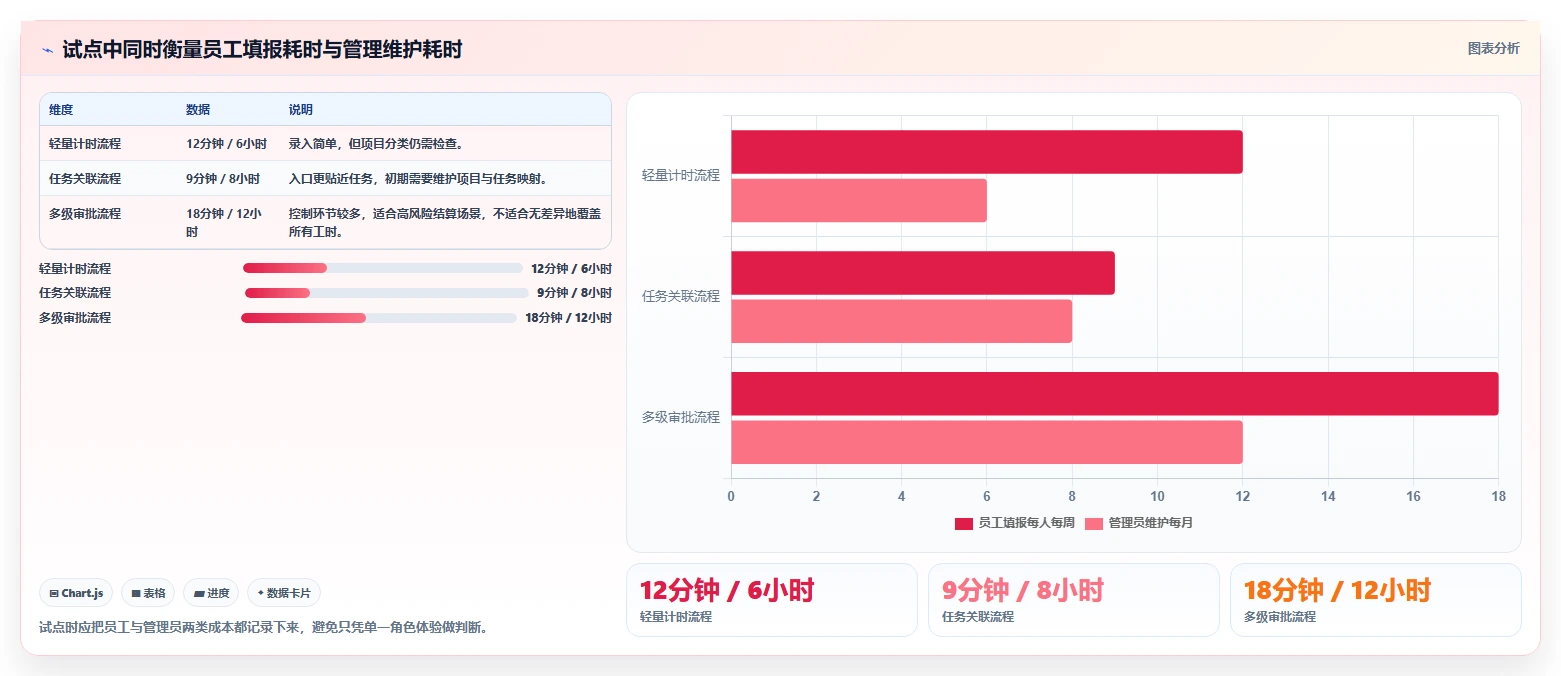Viewport: 1561px width, 676px height.
Task: Click the 轻量计时流程 label beside its progress bar
Action: coord(75,269)
